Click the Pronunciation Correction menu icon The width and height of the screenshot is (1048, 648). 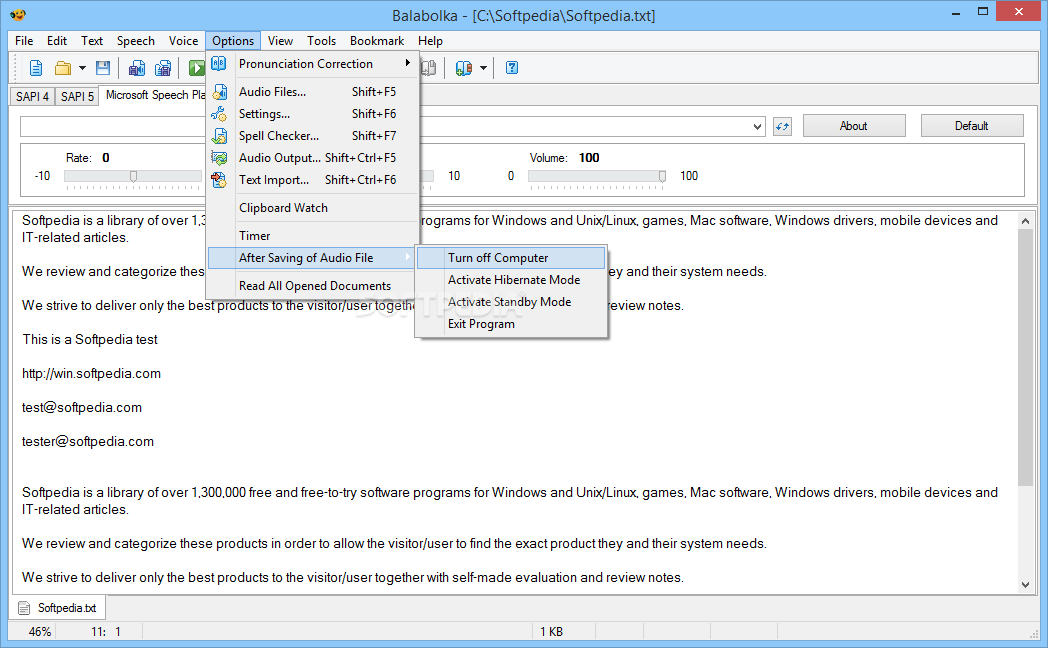(219, 63)
